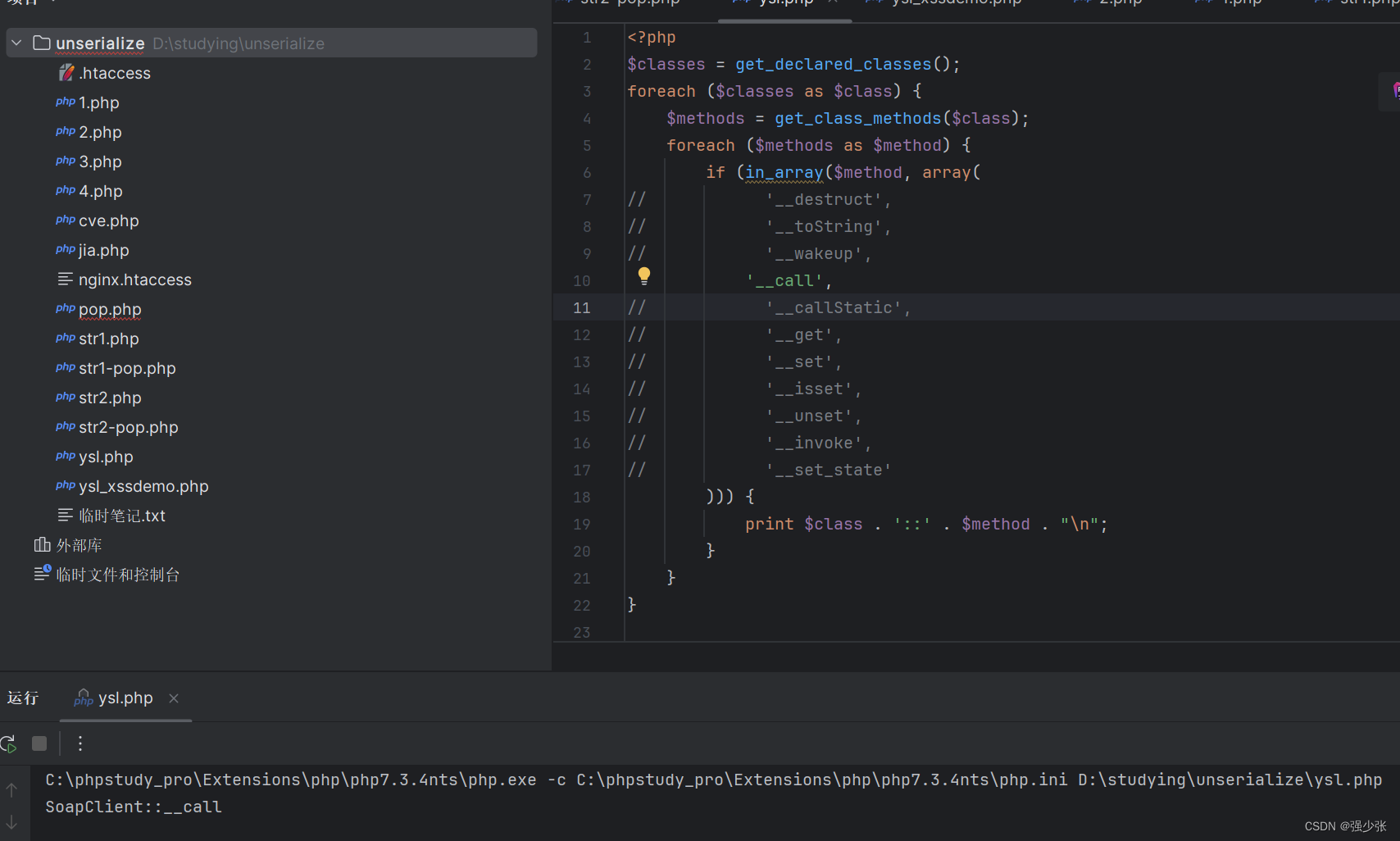Open str1-pop.php file

point(127,368)
